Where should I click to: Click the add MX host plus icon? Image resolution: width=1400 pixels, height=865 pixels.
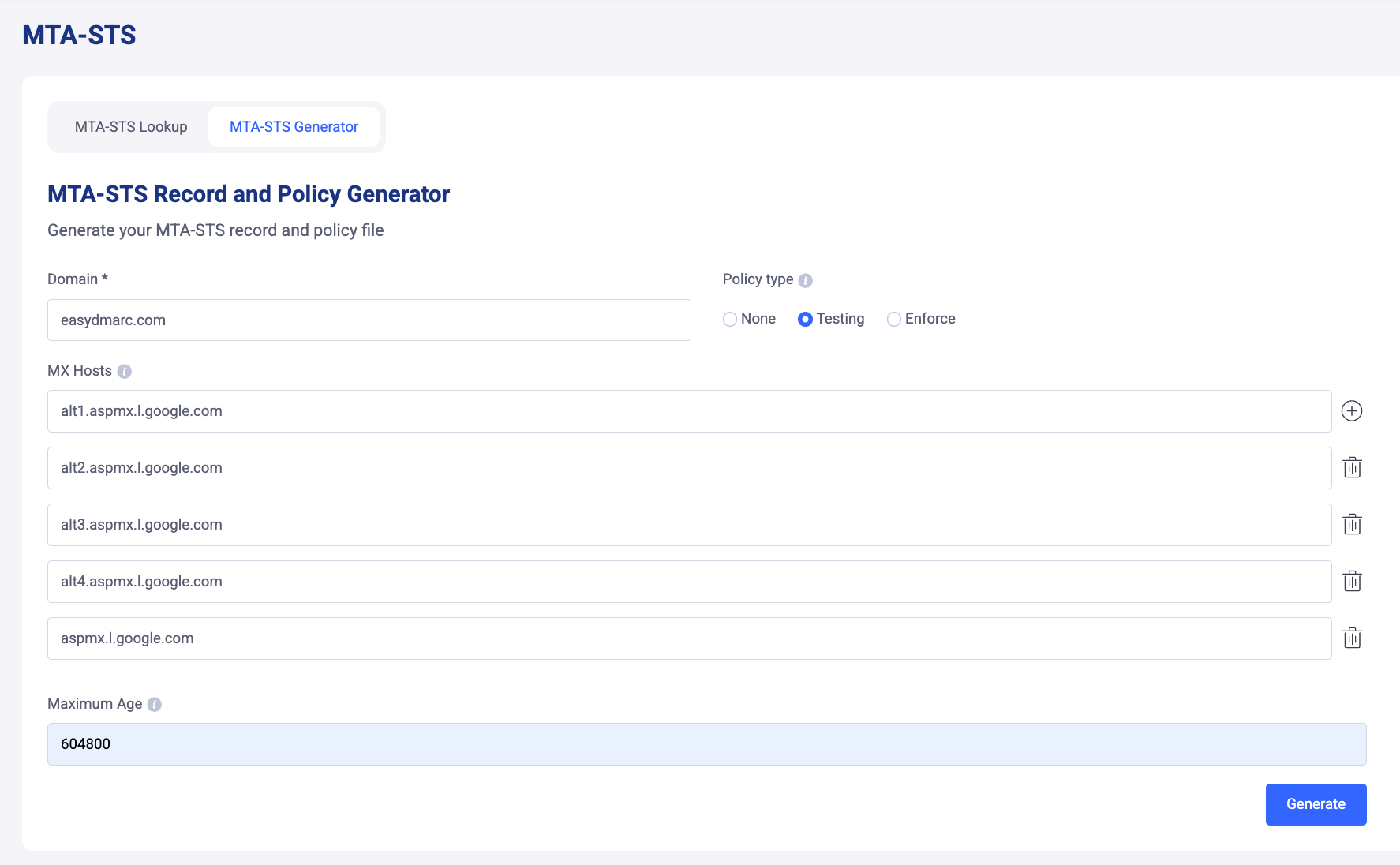tap(1352, 411)
